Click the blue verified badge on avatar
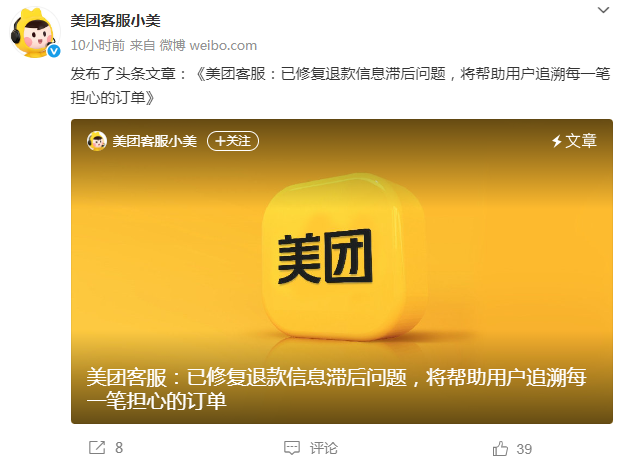 click(54, 51)
